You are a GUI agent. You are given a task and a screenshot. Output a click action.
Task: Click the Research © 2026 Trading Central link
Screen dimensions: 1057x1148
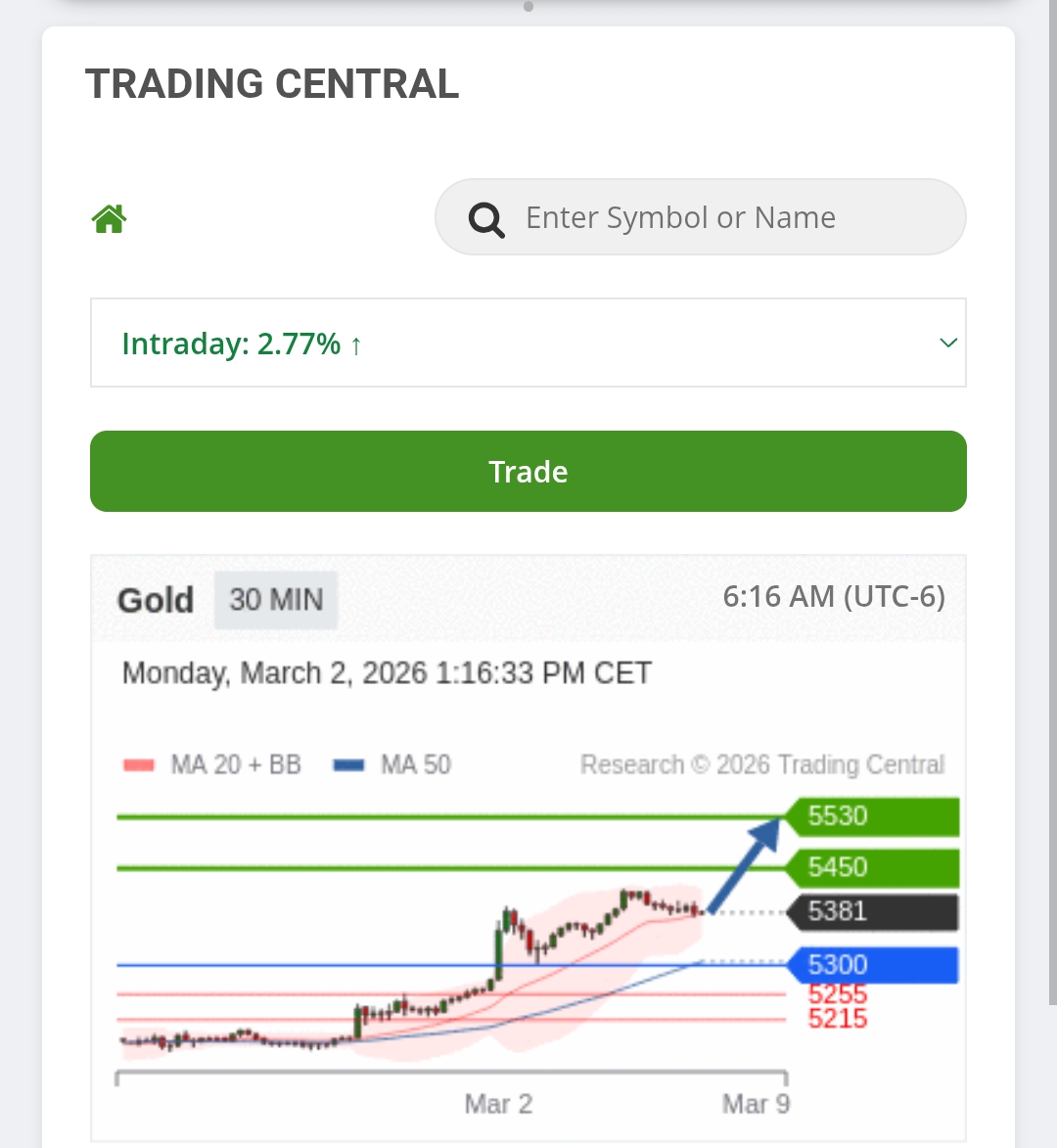pos(761,764)
